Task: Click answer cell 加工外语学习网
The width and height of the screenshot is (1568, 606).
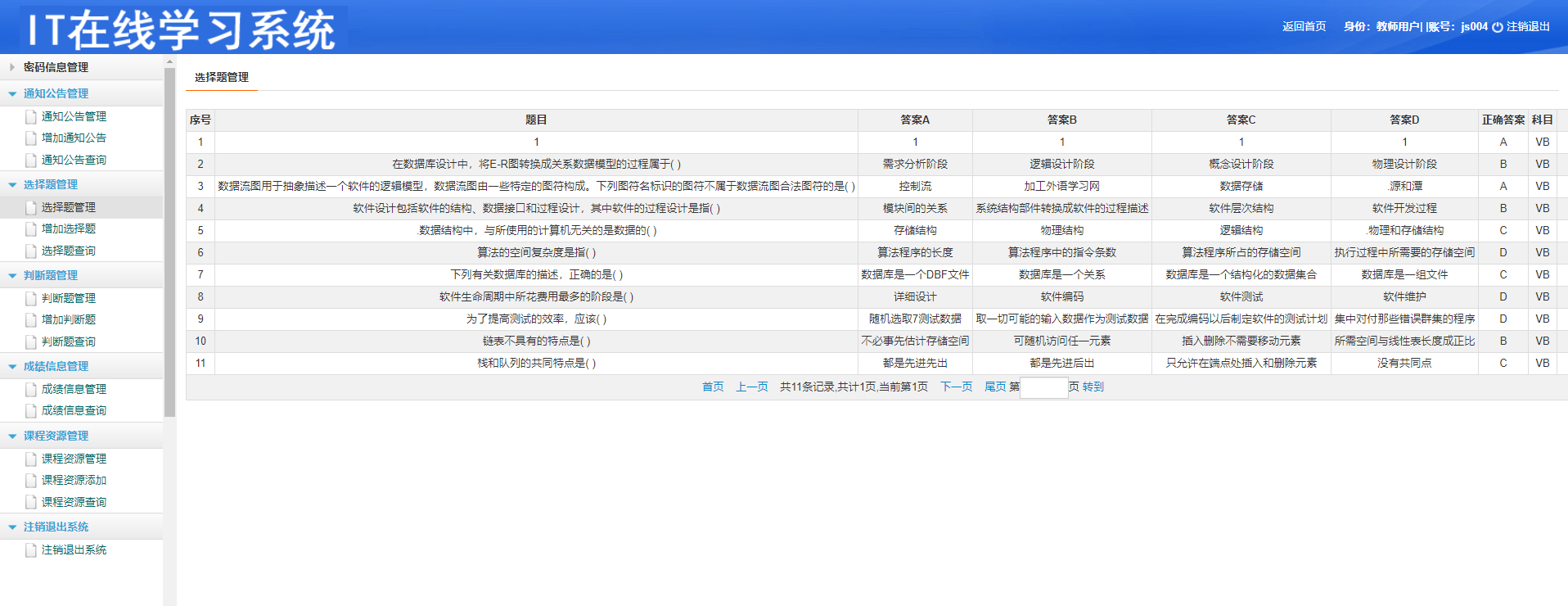Action: click(1062, 186)
